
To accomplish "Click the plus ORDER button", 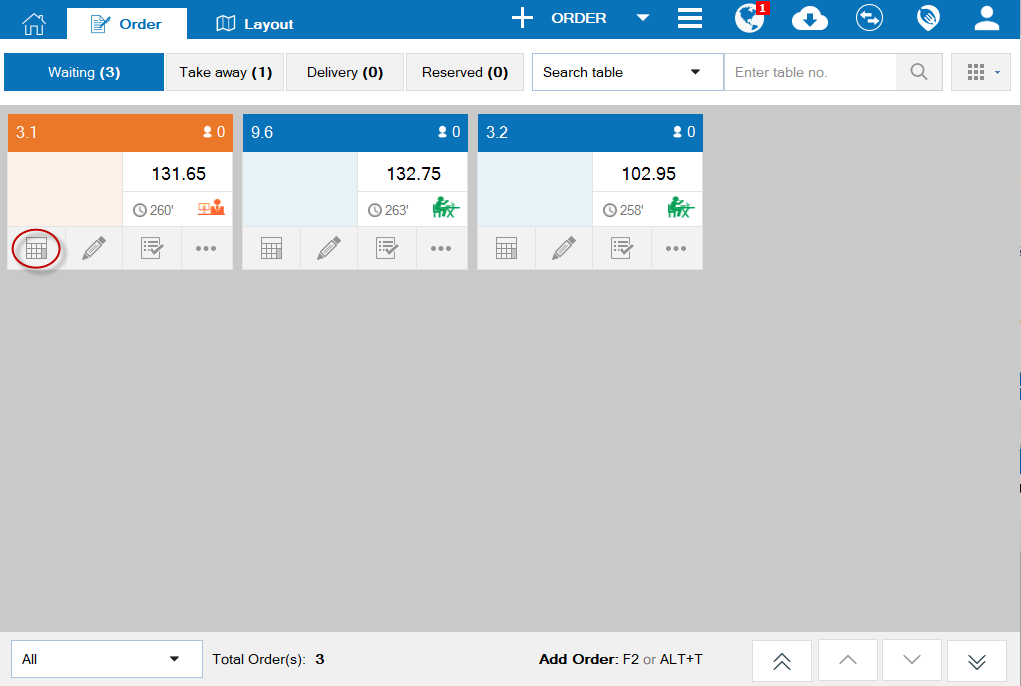I will [x=559, y=18].
